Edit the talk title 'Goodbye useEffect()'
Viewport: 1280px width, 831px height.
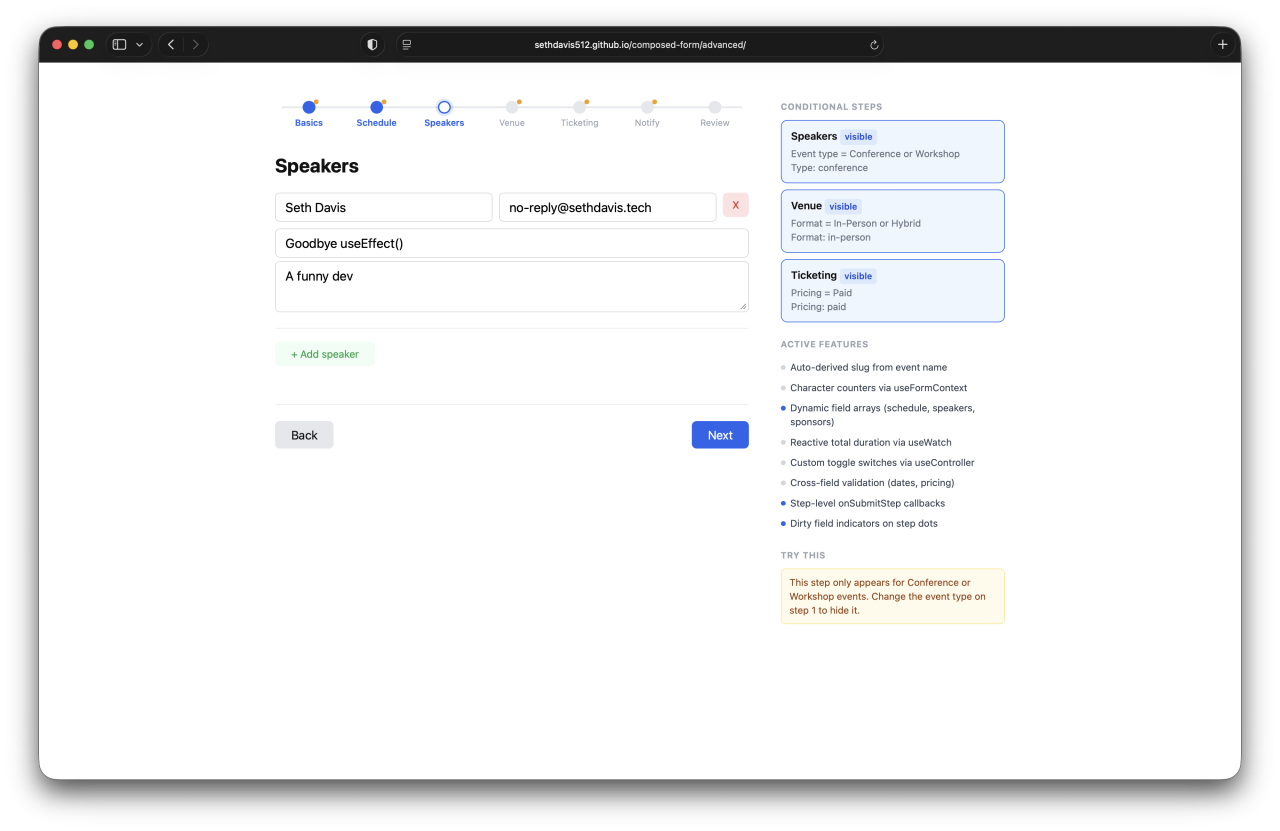coord(512,243)
